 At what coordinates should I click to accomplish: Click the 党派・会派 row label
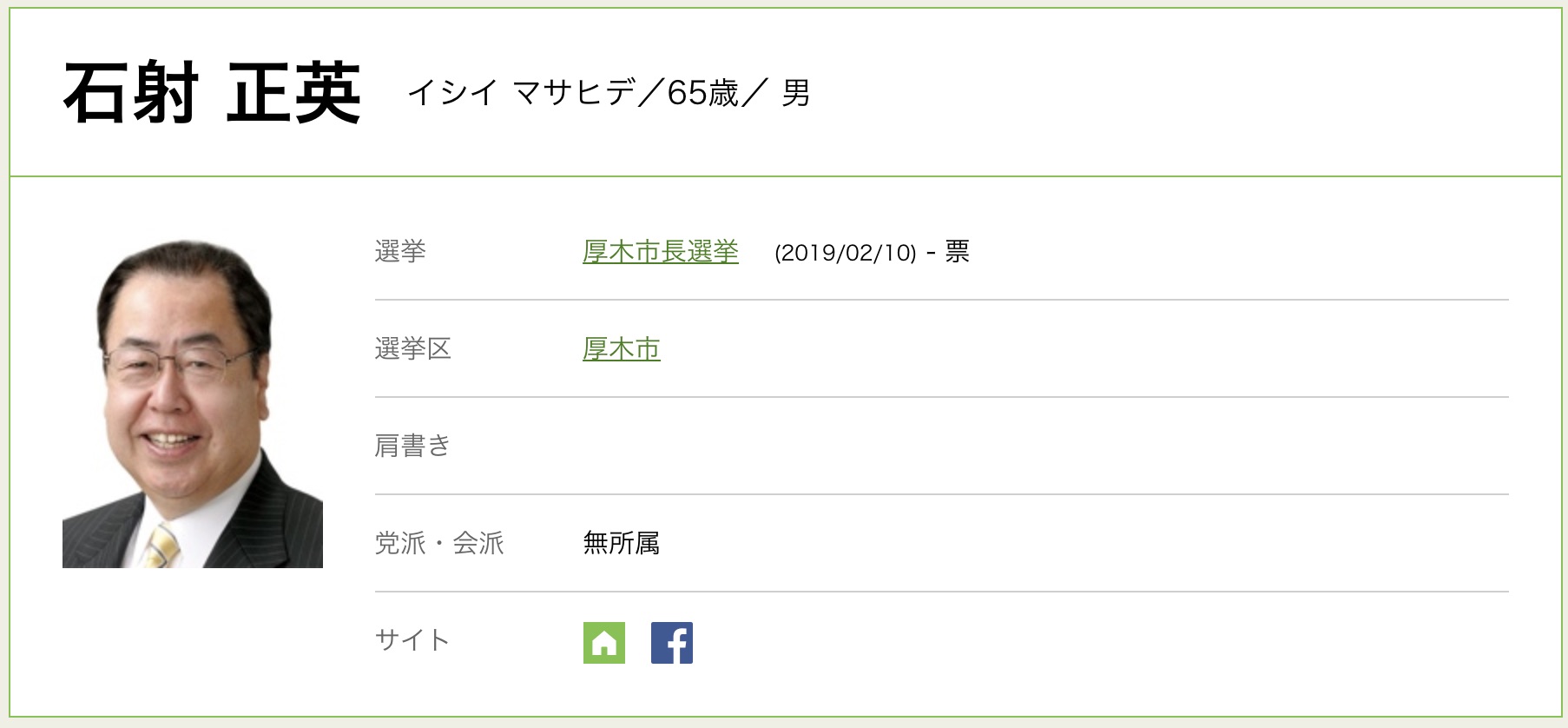(x=439, y=544)
